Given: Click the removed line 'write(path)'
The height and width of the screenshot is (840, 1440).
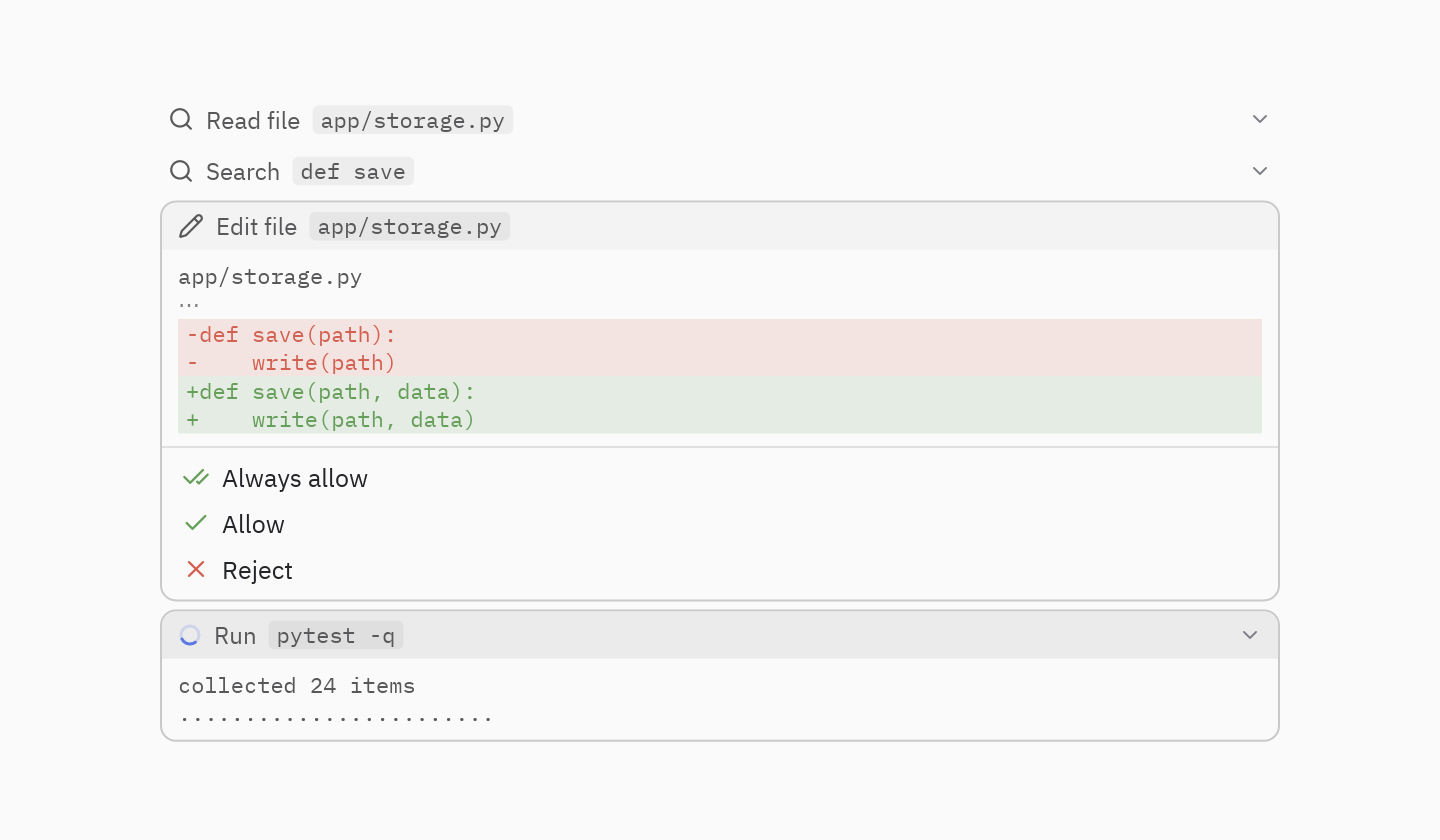Looking at the screenshot, I should [x=720, y=362].
